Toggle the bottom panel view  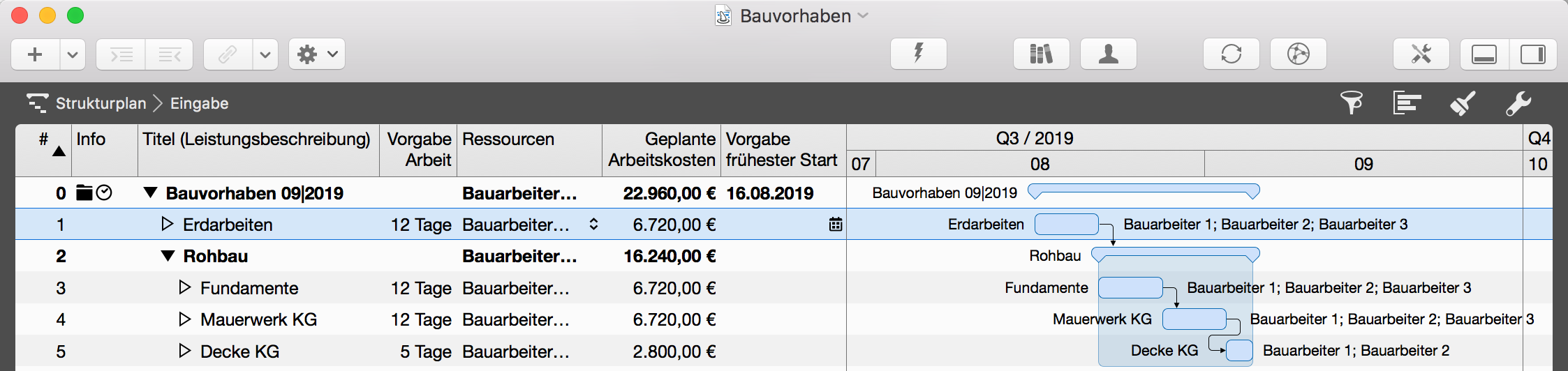click(x=1484, y=54)
